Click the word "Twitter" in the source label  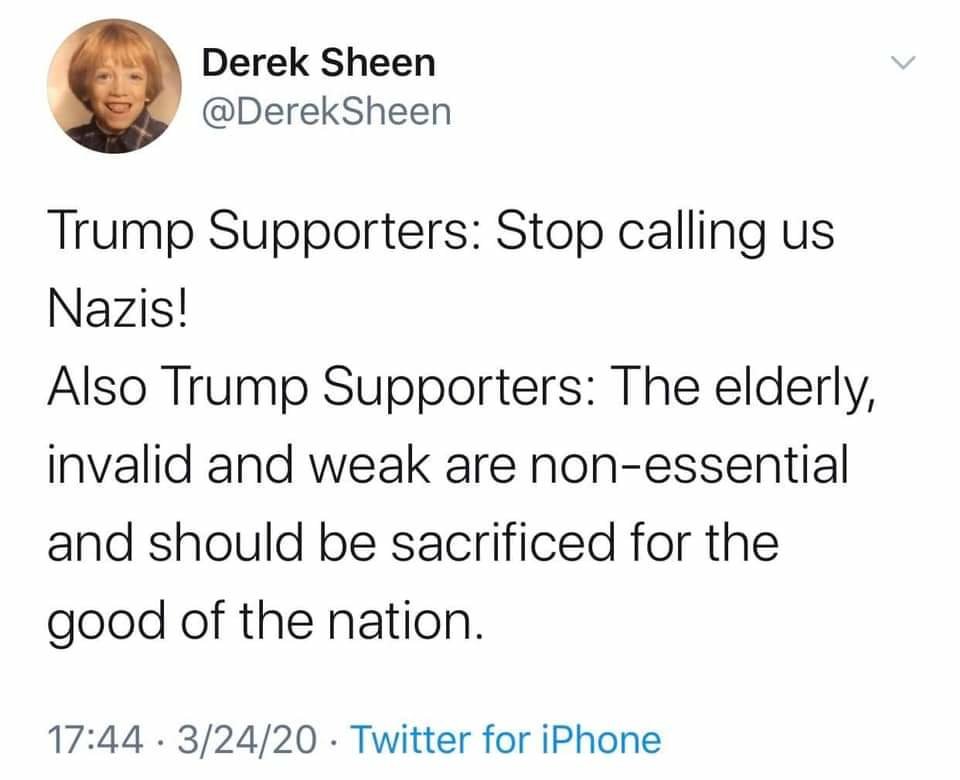pyautogui.click(x=411, y=739)
